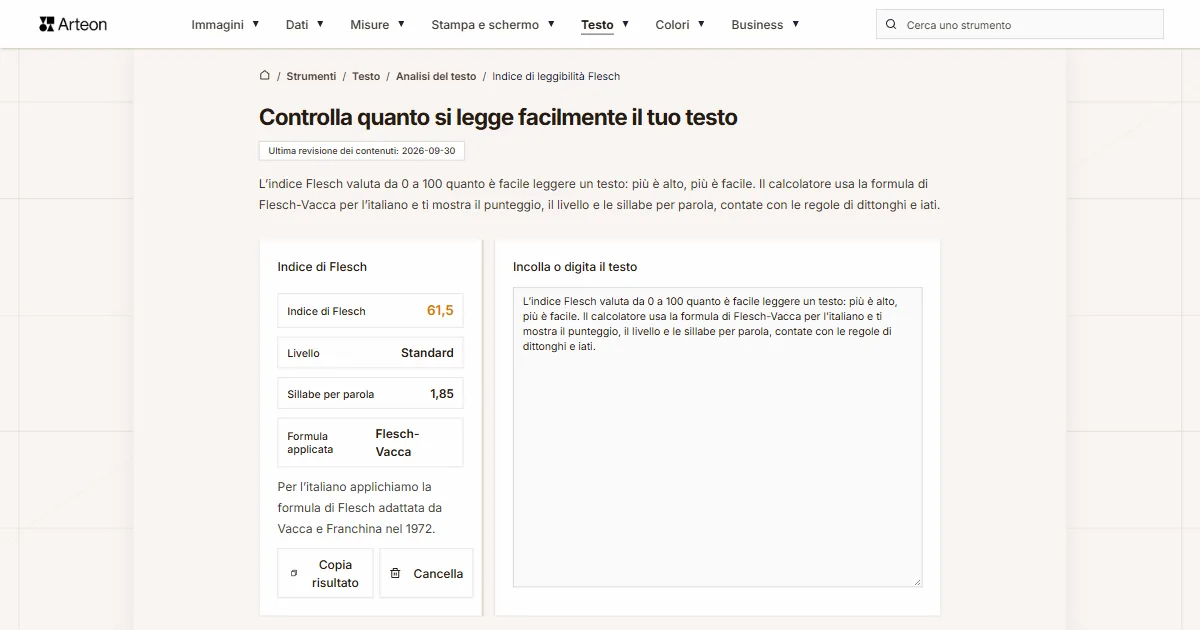1200x630 pixels.
Task: Click inside the text input area
Action: (x=717, y=437)
